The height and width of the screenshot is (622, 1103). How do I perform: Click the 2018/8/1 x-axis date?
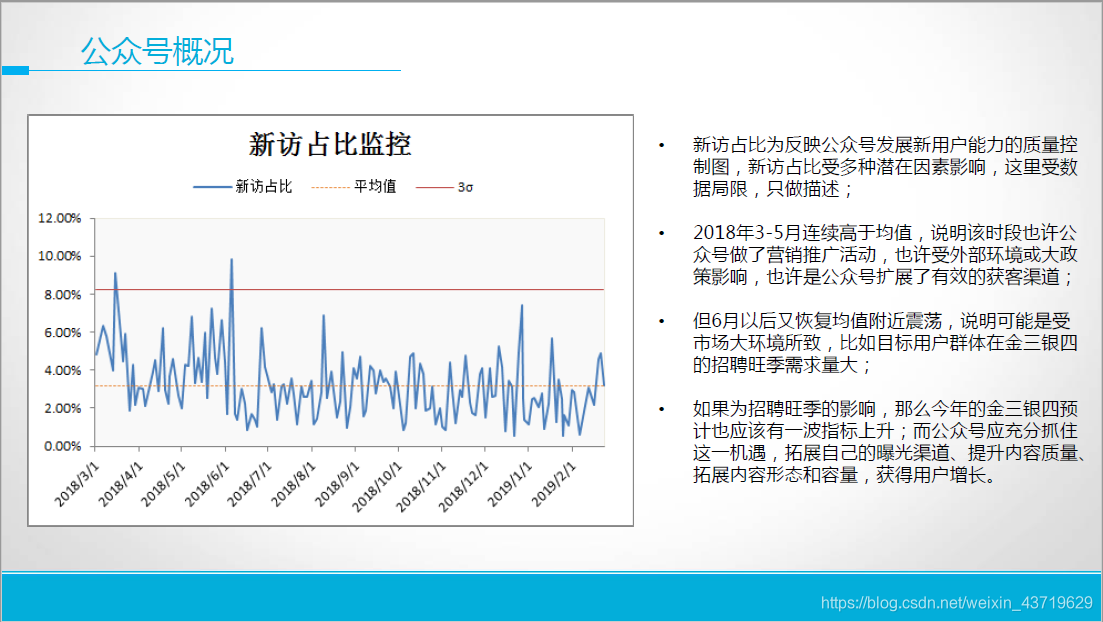[293, 484]
